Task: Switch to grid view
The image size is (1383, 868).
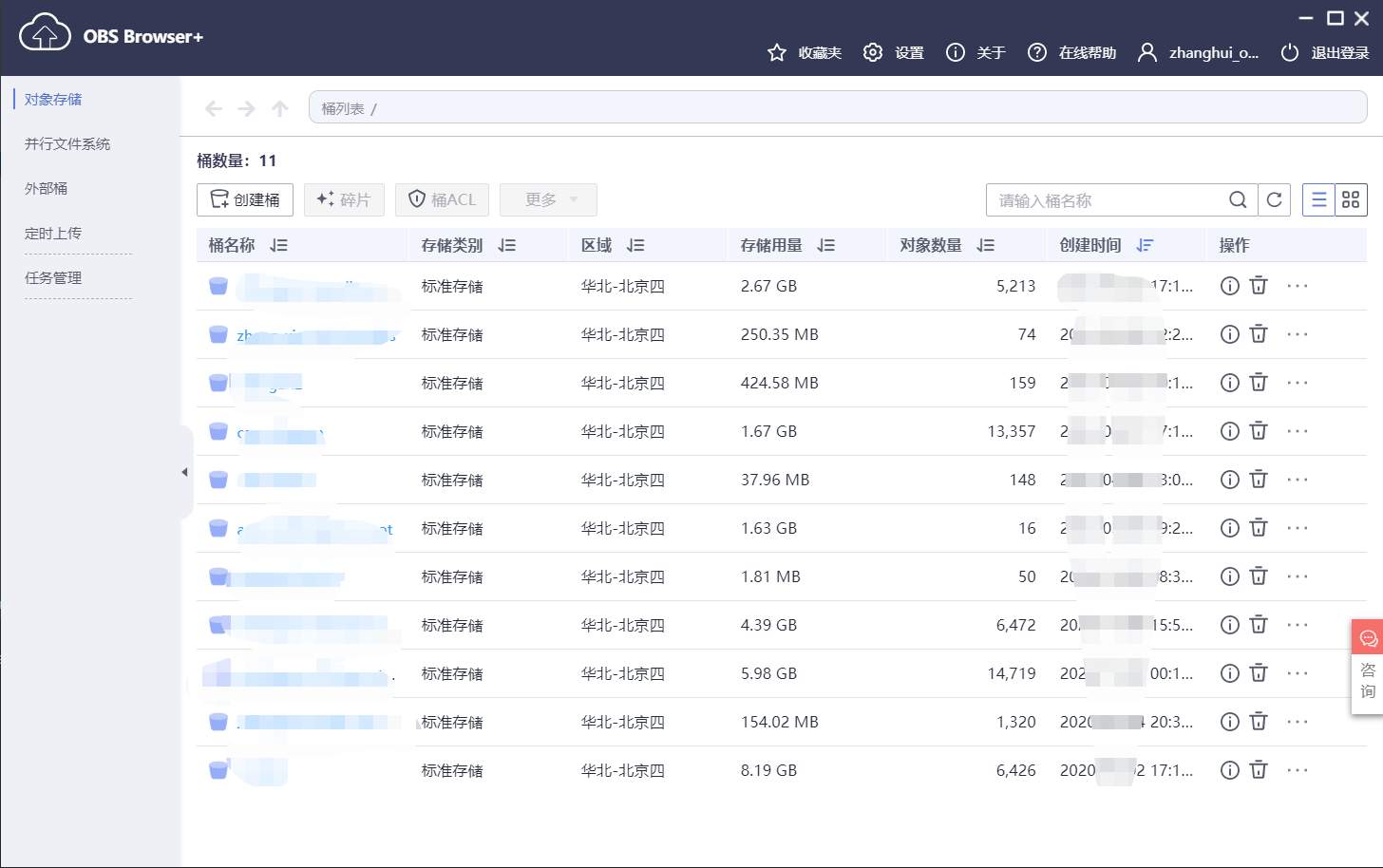Action: click(x=1351, y=199)
